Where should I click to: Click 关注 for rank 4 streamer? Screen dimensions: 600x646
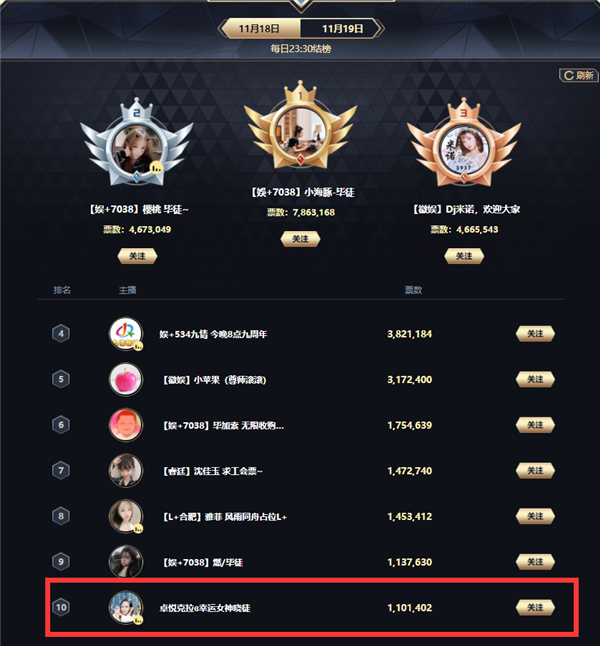[x=535, y=334]
